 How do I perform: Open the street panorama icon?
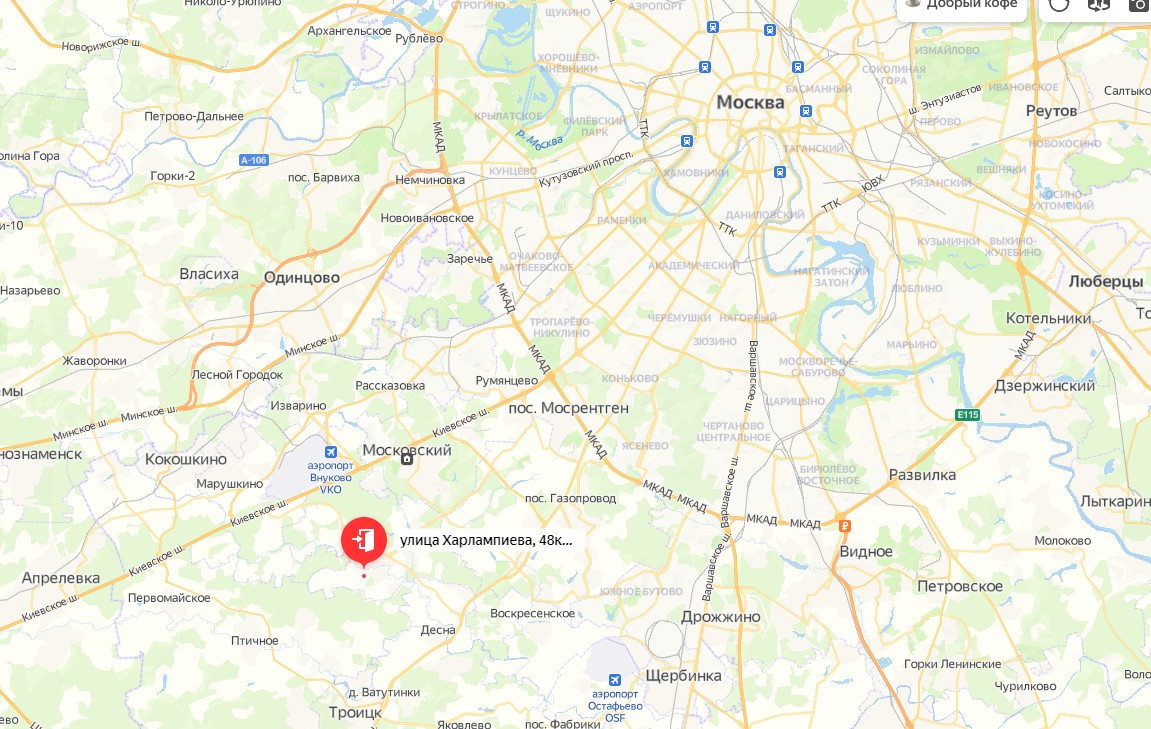1099,4
